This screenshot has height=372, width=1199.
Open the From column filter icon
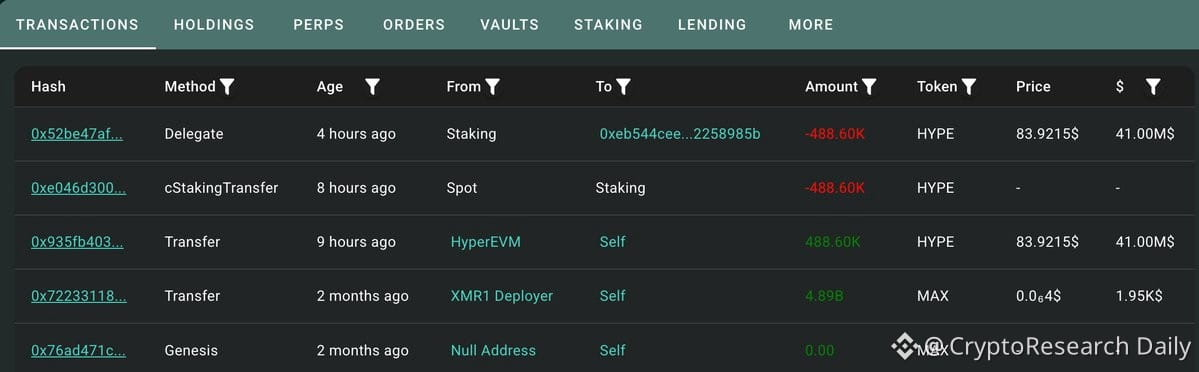click(x=492, y=86)
